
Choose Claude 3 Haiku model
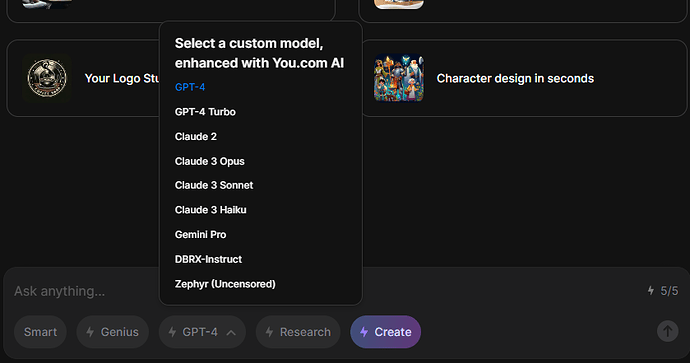210,210
